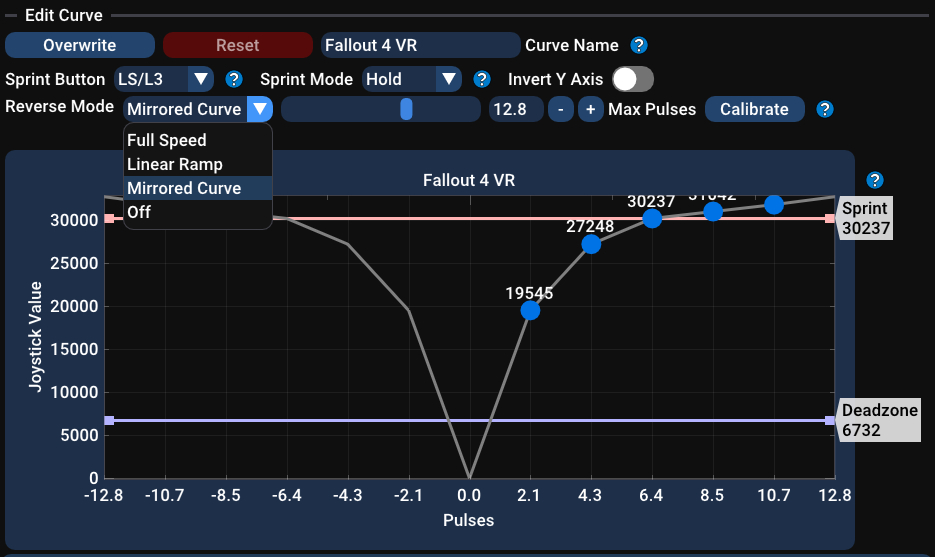Click the Calibrate button

(x=754, y=109)
